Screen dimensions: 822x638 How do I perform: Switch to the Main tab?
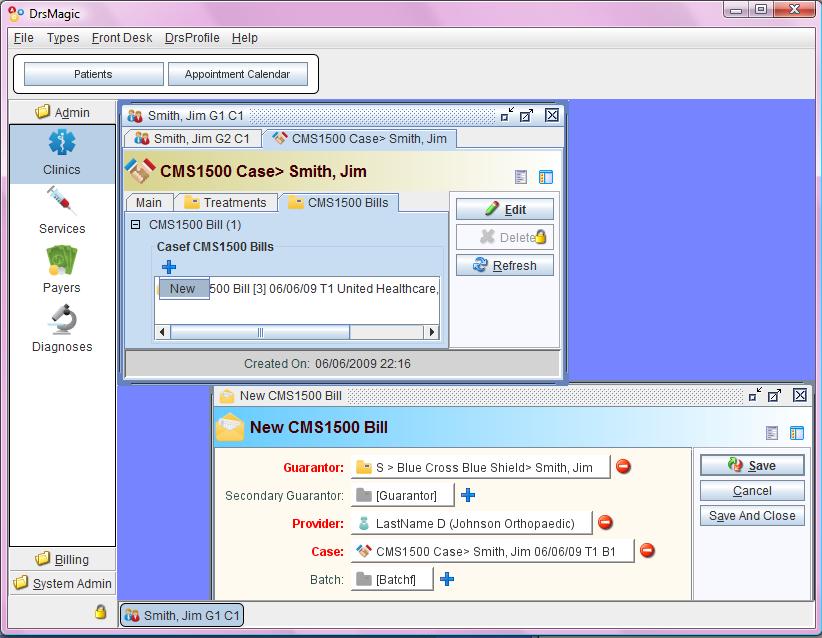pos(149,202)
